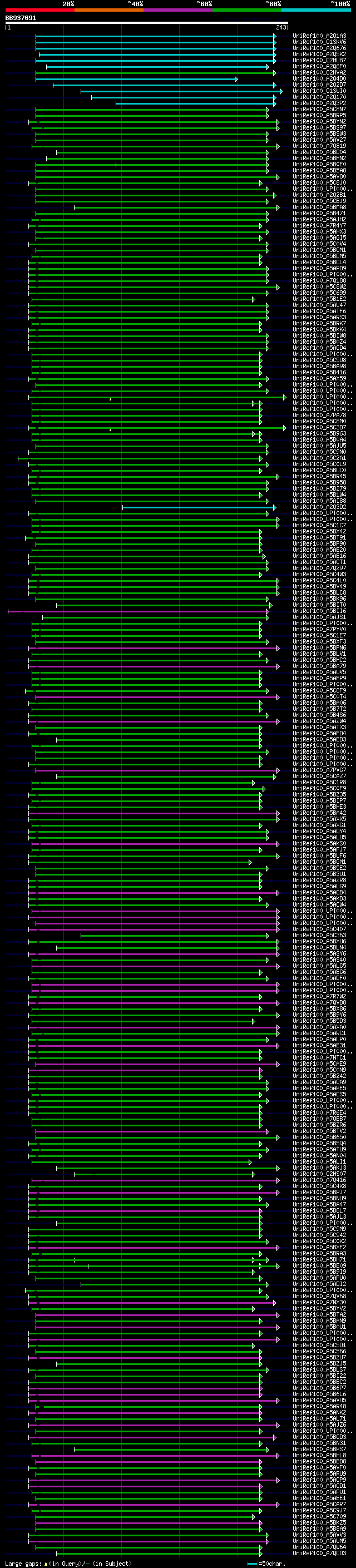Image resolution: width=356 pixels, height=1568 pixels.
Task: Open hit UniRef100_A2Q1A3
Action: [x=319, y=36]
